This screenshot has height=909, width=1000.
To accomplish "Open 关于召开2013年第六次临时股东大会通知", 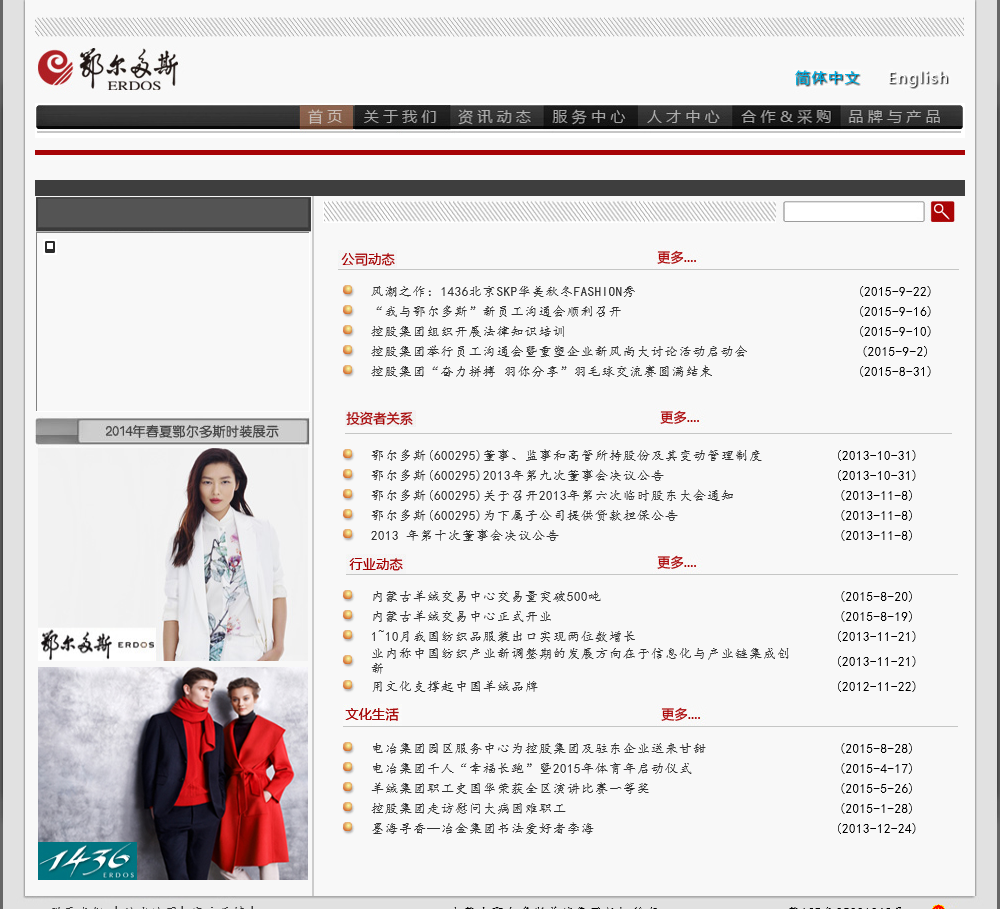I will pyautogui.click(x=552, y=495).
